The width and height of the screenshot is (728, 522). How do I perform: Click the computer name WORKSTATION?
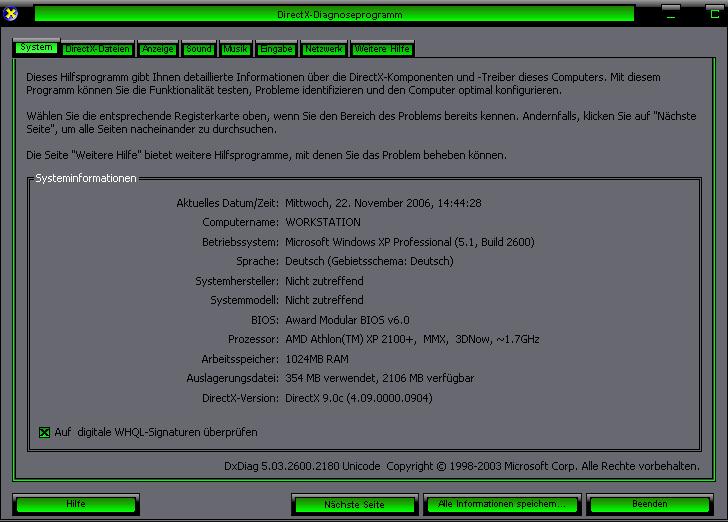coord(323,222)
